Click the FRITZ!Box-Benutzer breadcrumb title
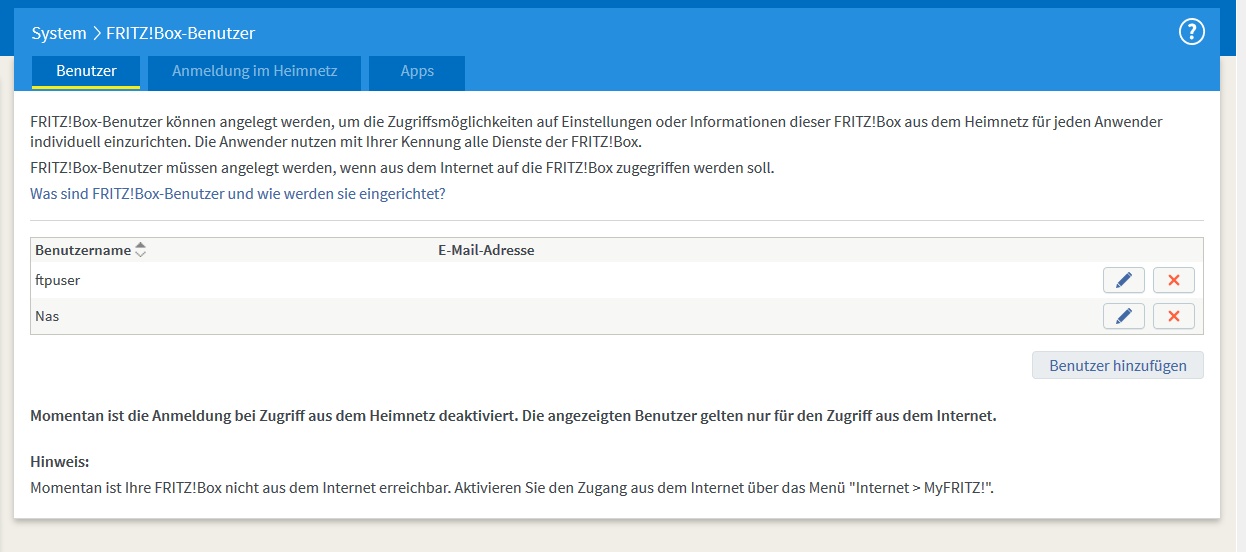Screen dimensions: 1246x552 tap(181, 33)
